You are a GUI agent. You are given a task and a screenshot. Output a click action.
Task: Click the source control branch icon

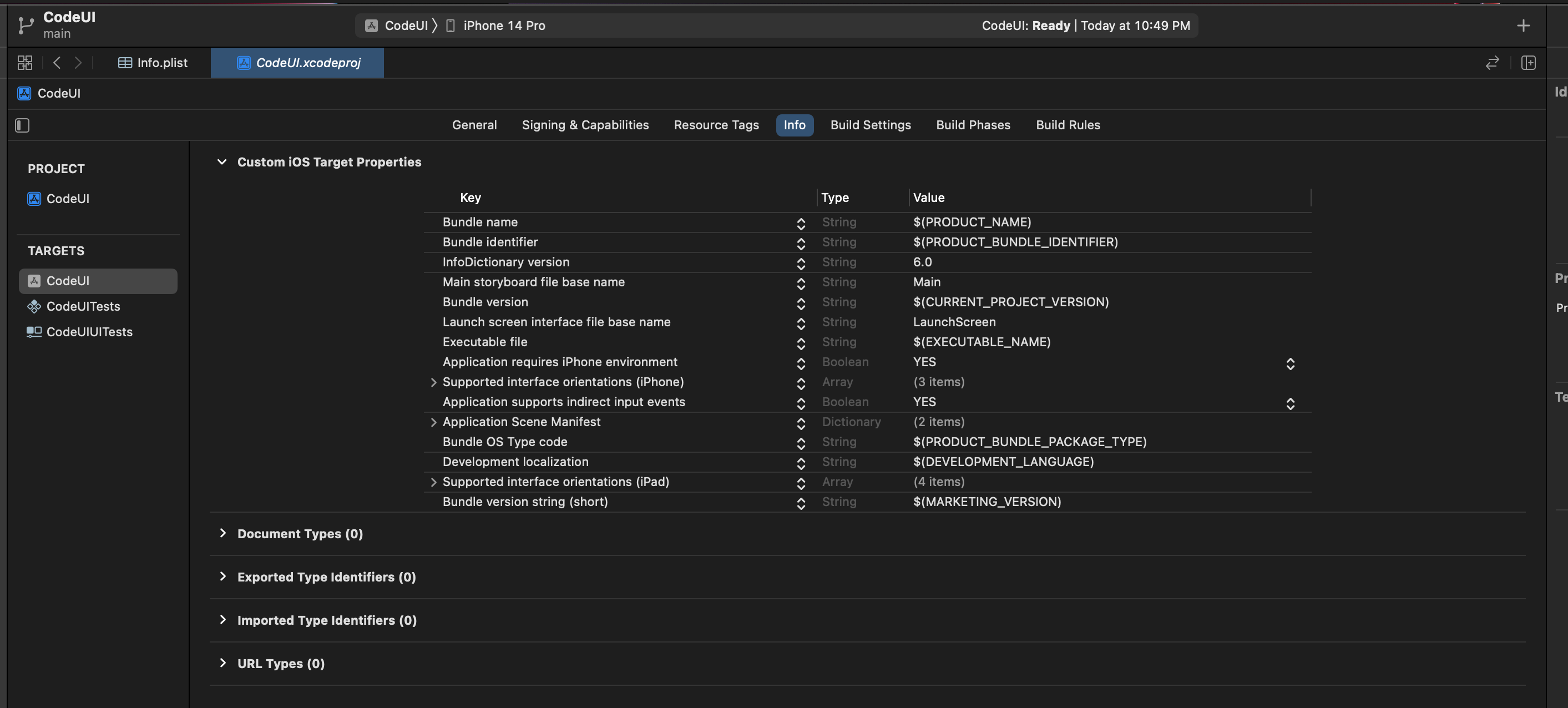[x=25, y=25]
